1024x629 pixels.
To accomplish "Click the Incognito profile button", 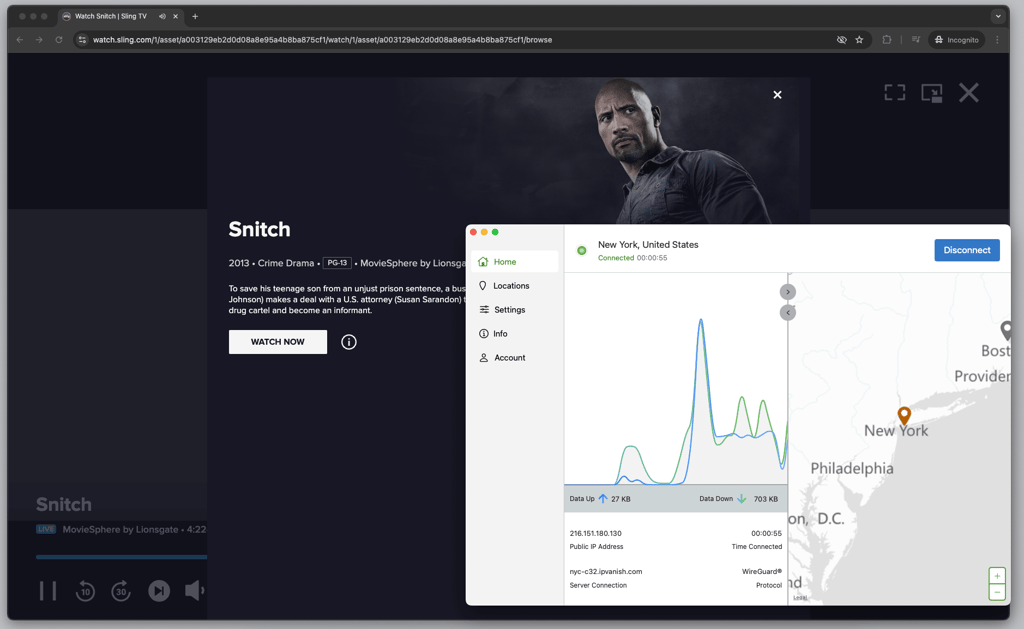I will (x=957, y=40).
